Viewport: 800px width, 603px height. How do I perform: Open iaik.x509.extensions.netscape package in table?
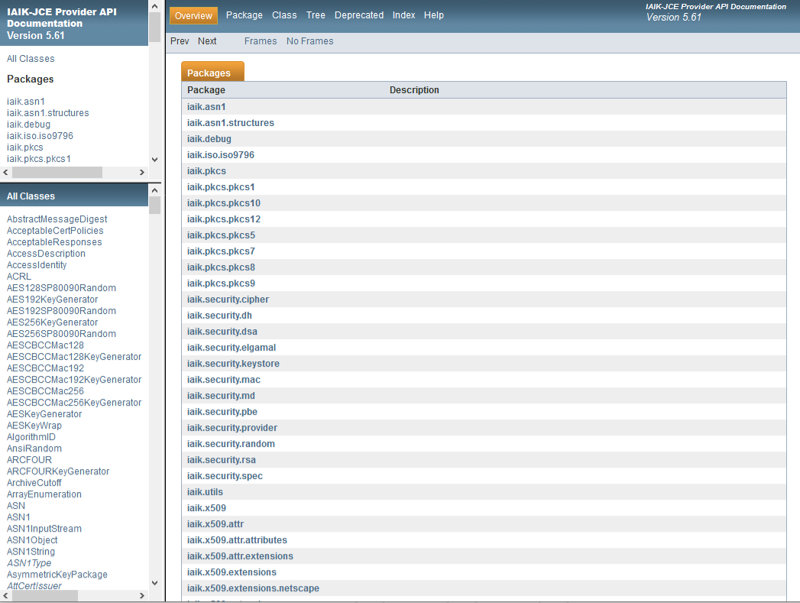[x=253, y=588]
